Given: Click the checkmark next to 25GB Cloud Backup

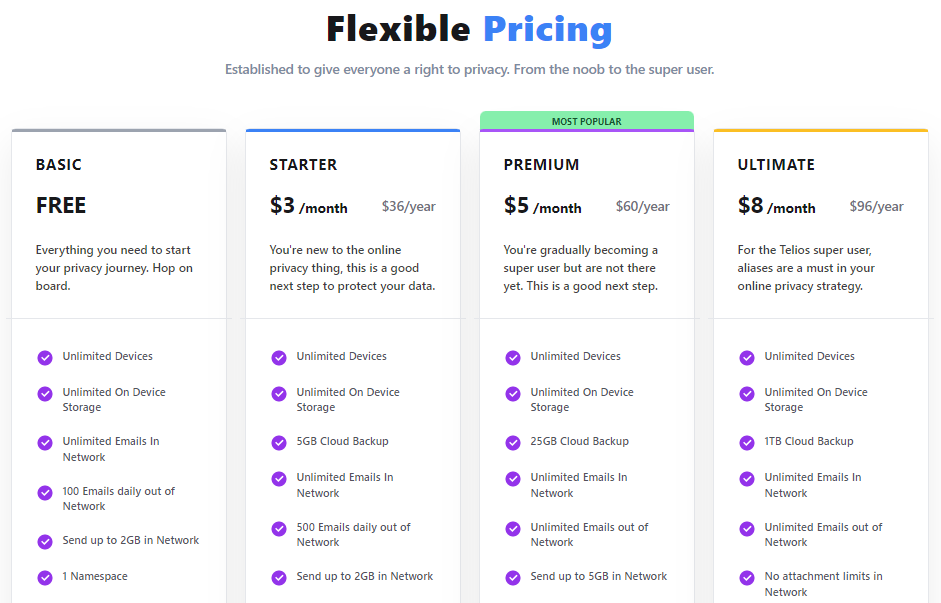Looking at the screenshot, I should [x=513, y=443].
